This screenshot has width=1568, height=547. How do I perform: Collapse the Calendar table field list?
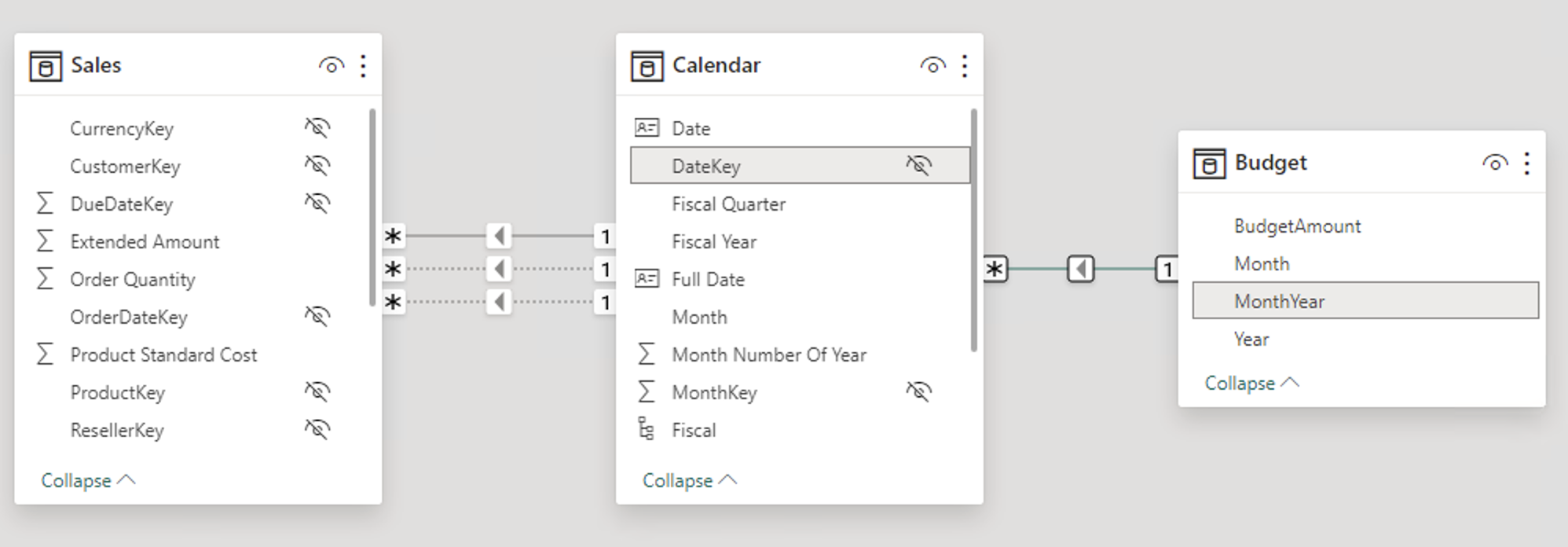(690, 480)
